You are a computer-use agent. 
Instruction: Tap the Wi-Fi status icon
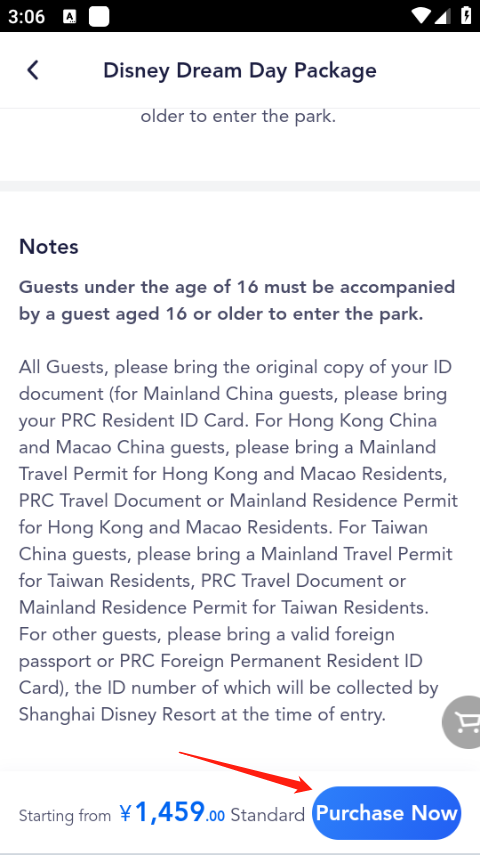421,15
